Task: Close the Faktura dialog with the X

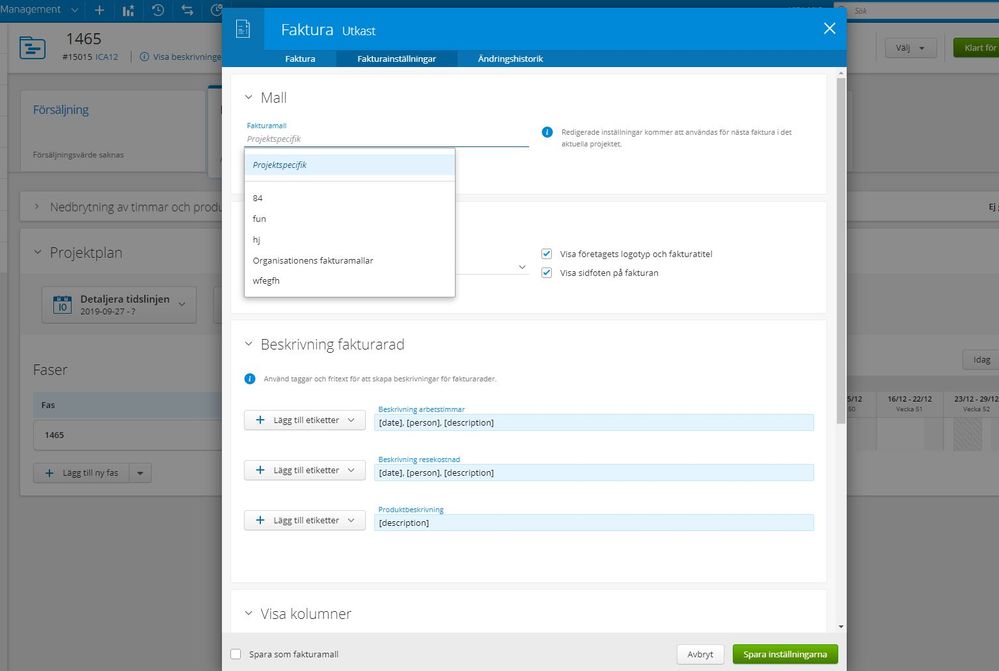Action: 829,29
